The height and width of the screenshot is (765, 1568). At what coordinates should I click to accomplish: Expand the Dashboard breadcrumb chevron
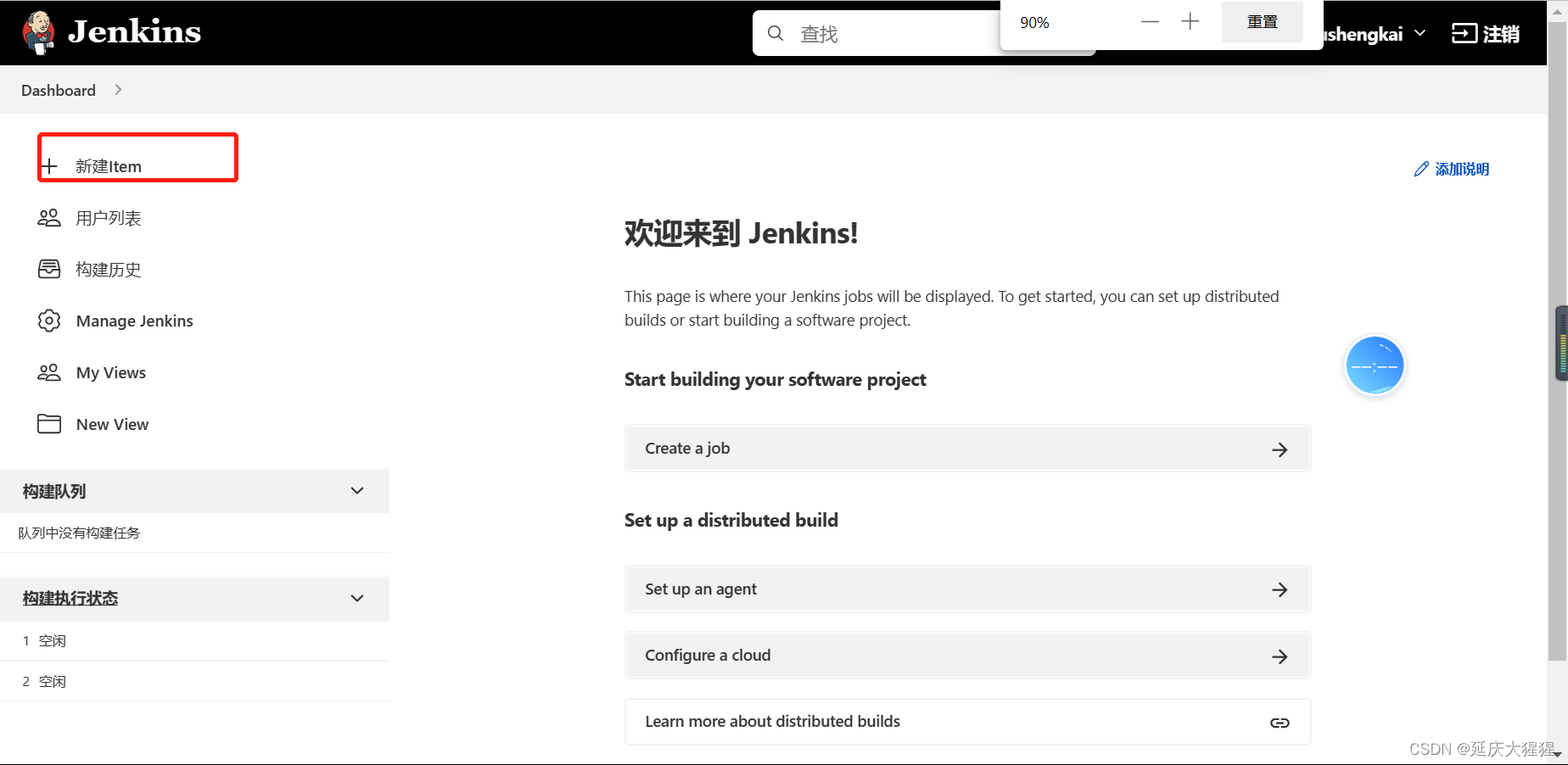[118, 90]
